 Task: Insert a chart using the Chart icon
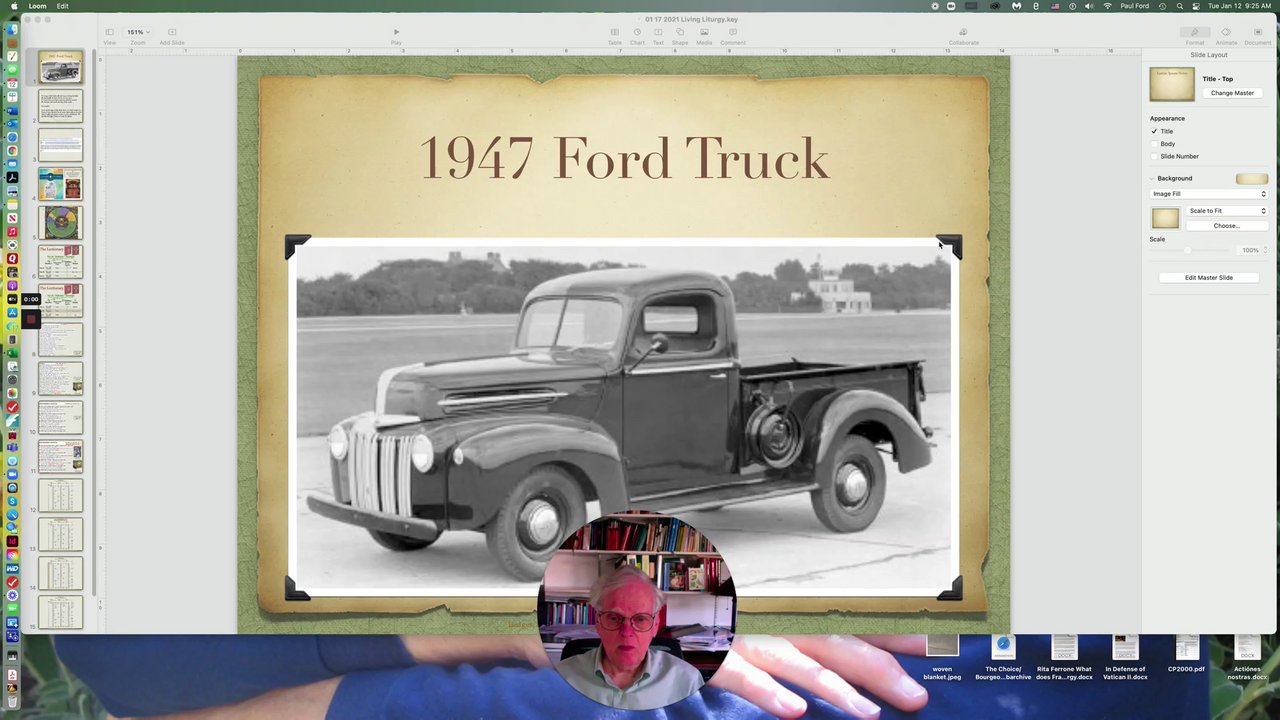[x=637, y=35]
